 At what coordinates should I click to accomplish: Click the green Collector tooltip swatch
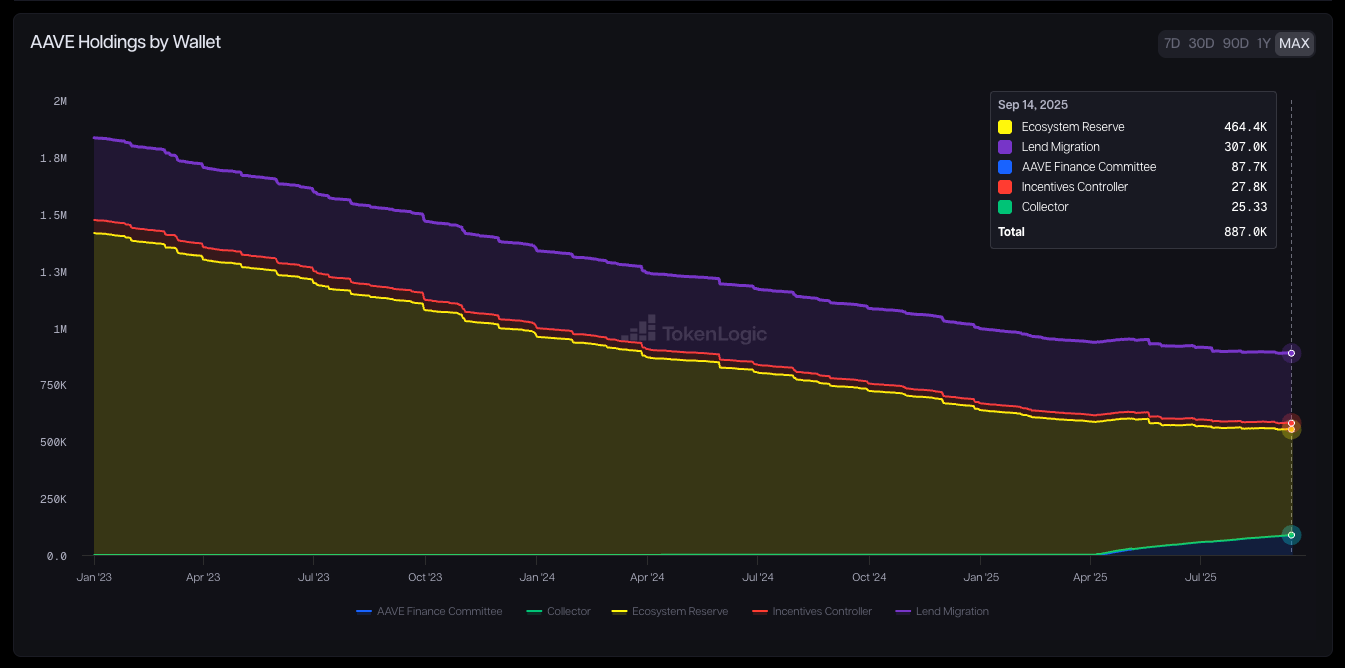(x=1005, y=207)
